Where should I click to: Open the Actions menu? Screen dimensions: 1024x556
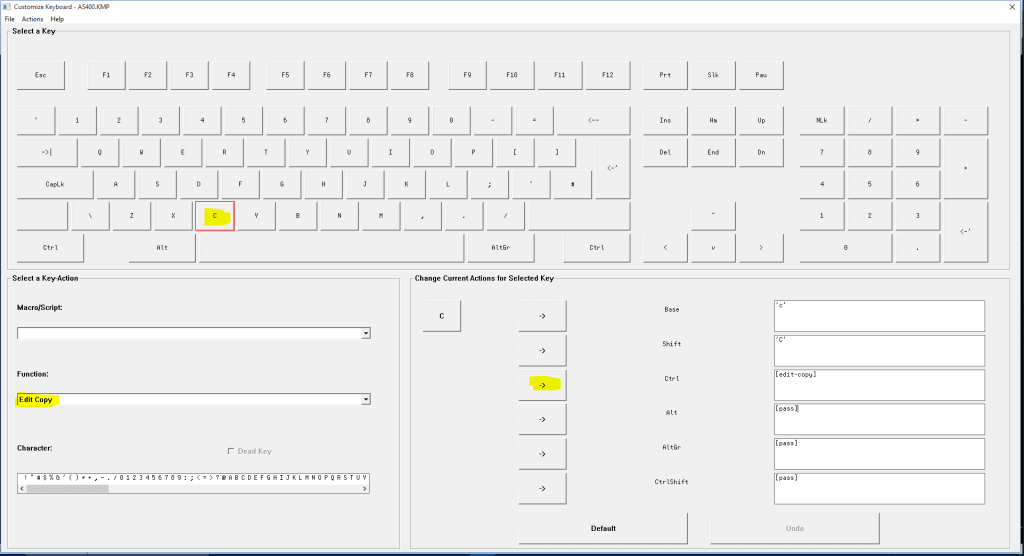point(33,19)
